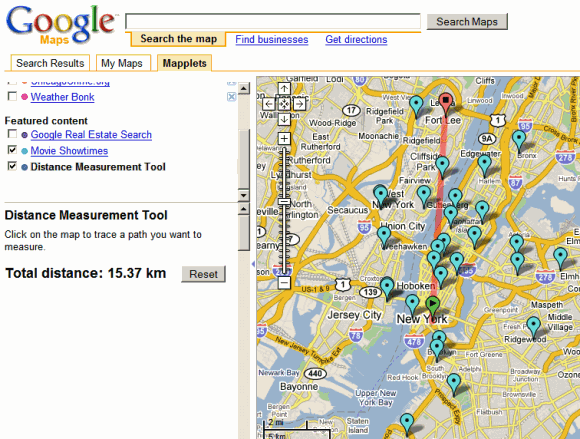Screen dimensions: 580x439
Task: Open the Get directions link
Action: pyautogui.click(x=356, y=40)
